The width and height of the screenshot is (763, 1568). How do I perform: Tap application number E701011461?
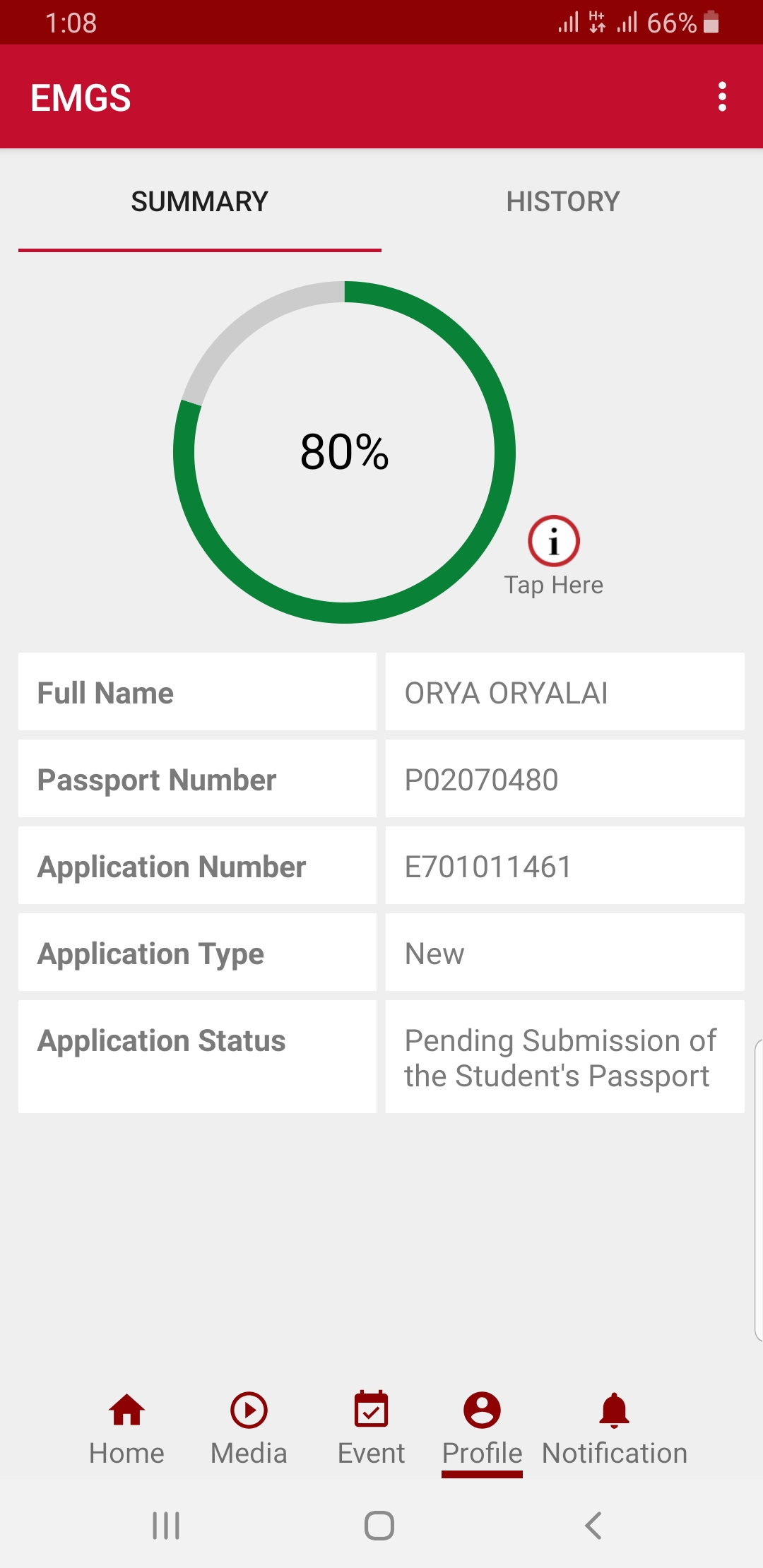coord(488,867)
